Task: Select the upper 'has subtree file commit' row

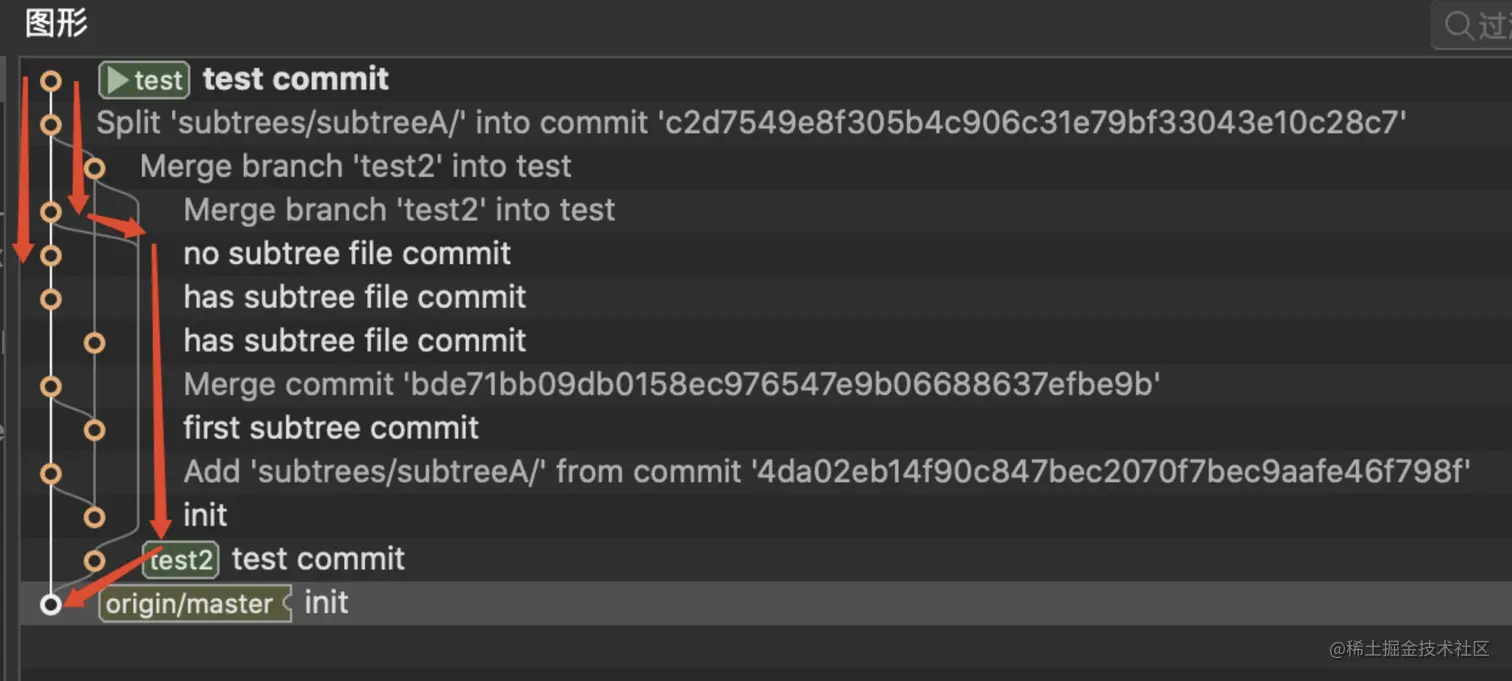Action: (x=766, y=297)
